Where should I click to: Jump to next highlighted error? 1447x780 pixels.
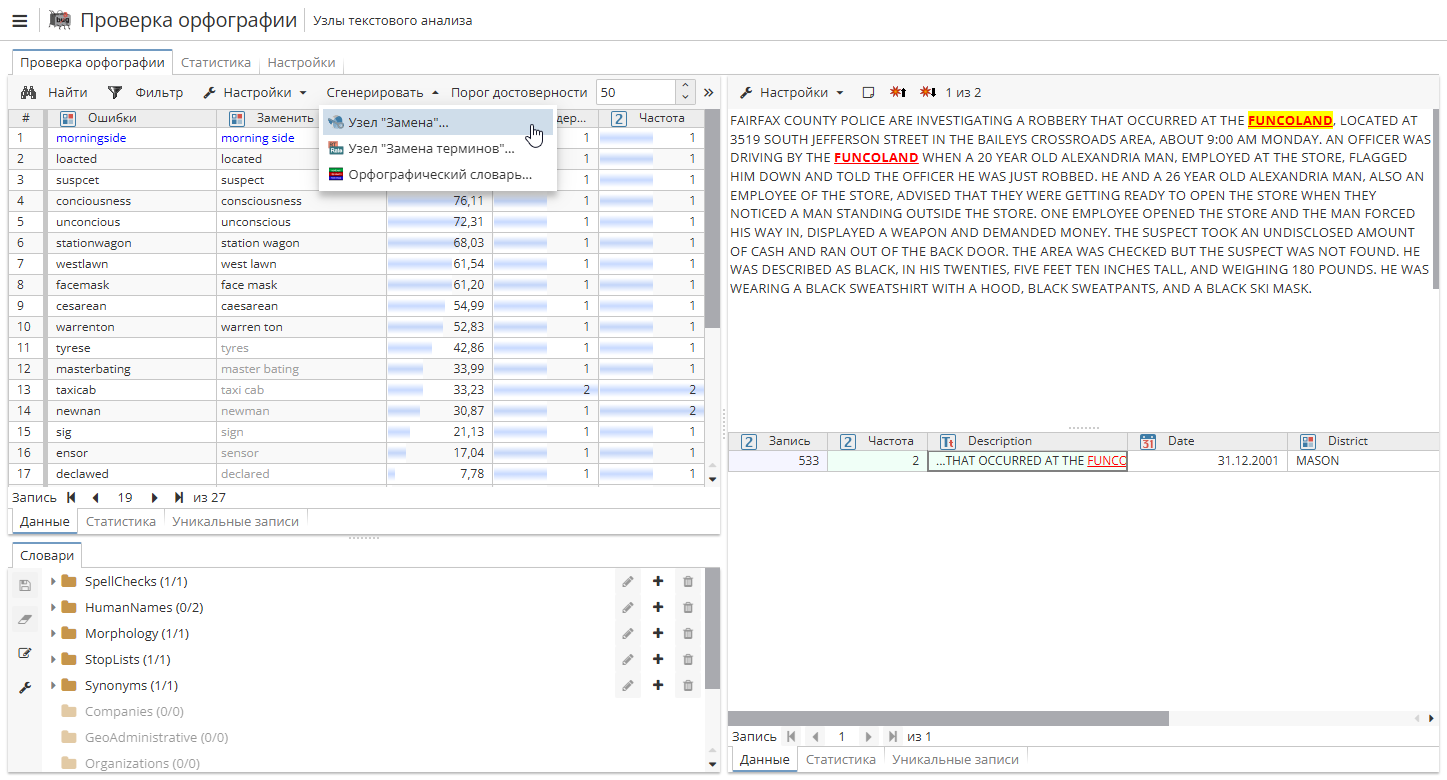[x=929, y=93]
